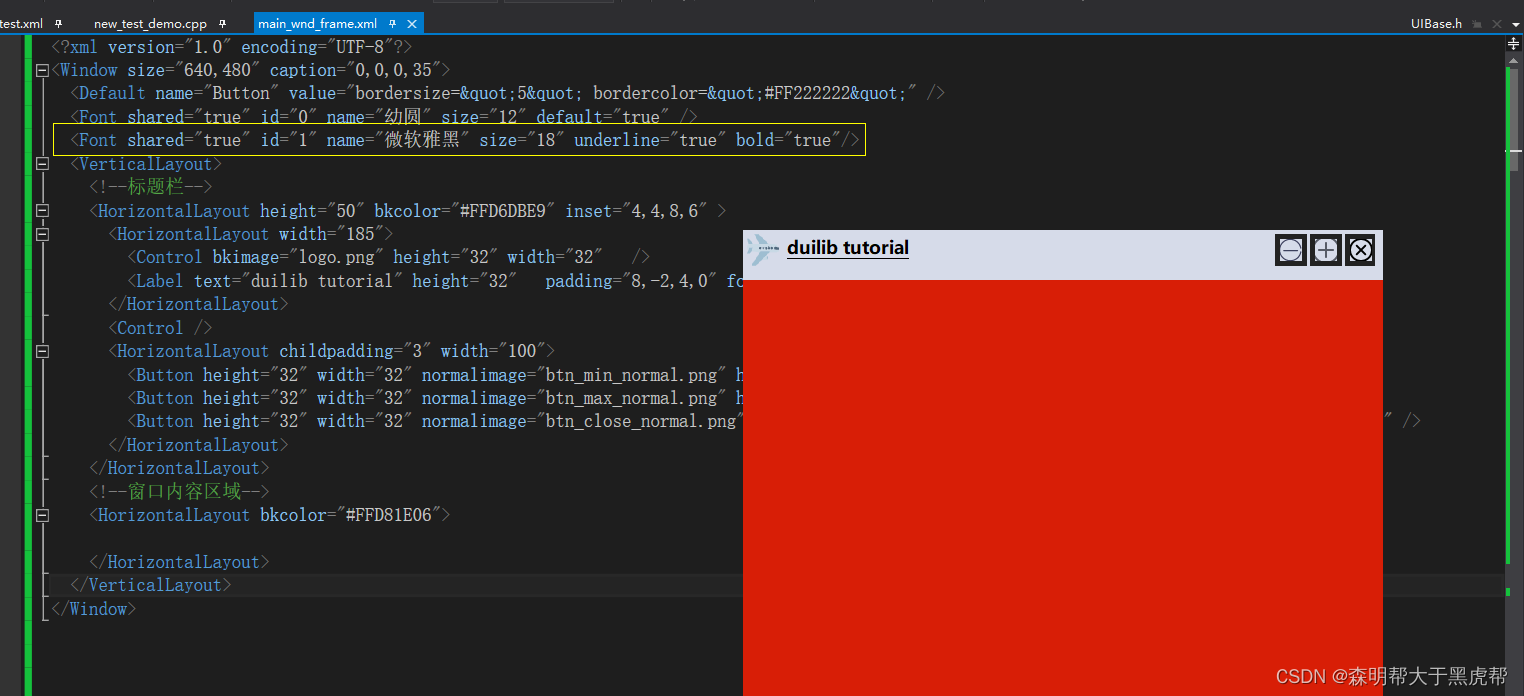This screenshot has width=1524, height=696.
Task: Click inset="4,4,8,6" attribute text
Action: coord(636,211)
